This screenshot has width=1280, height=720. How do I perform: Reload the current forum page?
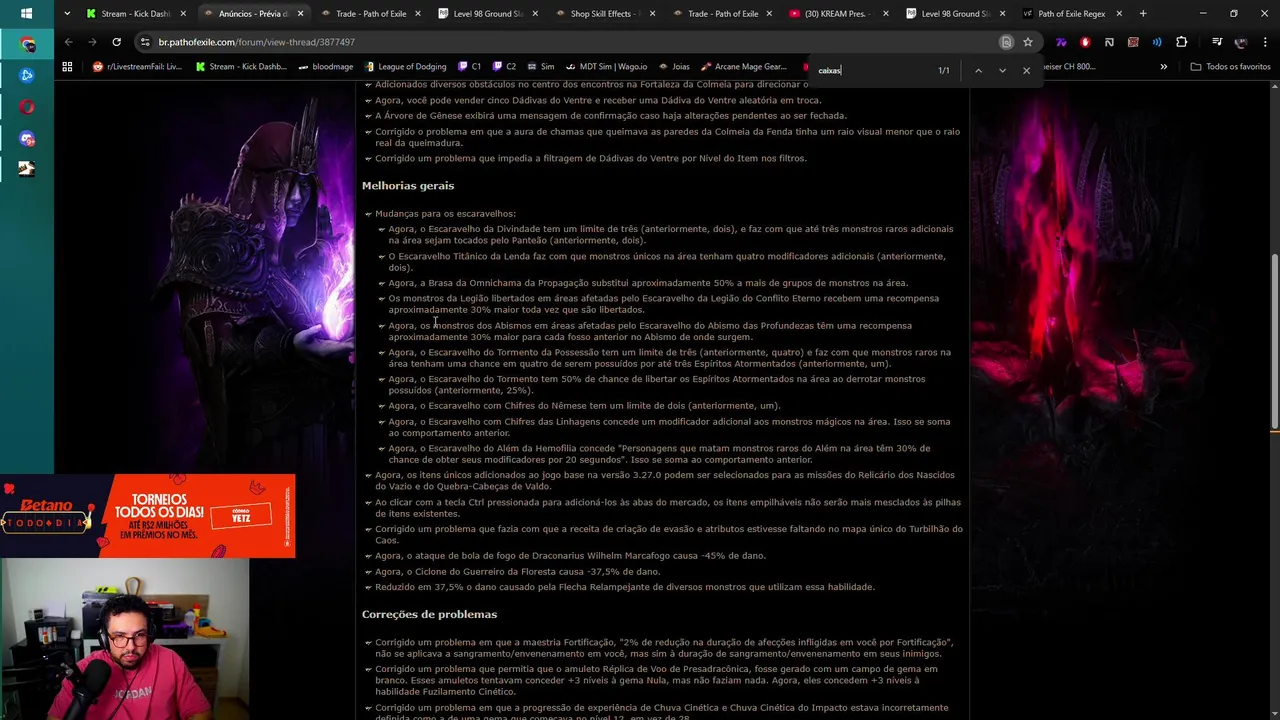tap(116, 42)
